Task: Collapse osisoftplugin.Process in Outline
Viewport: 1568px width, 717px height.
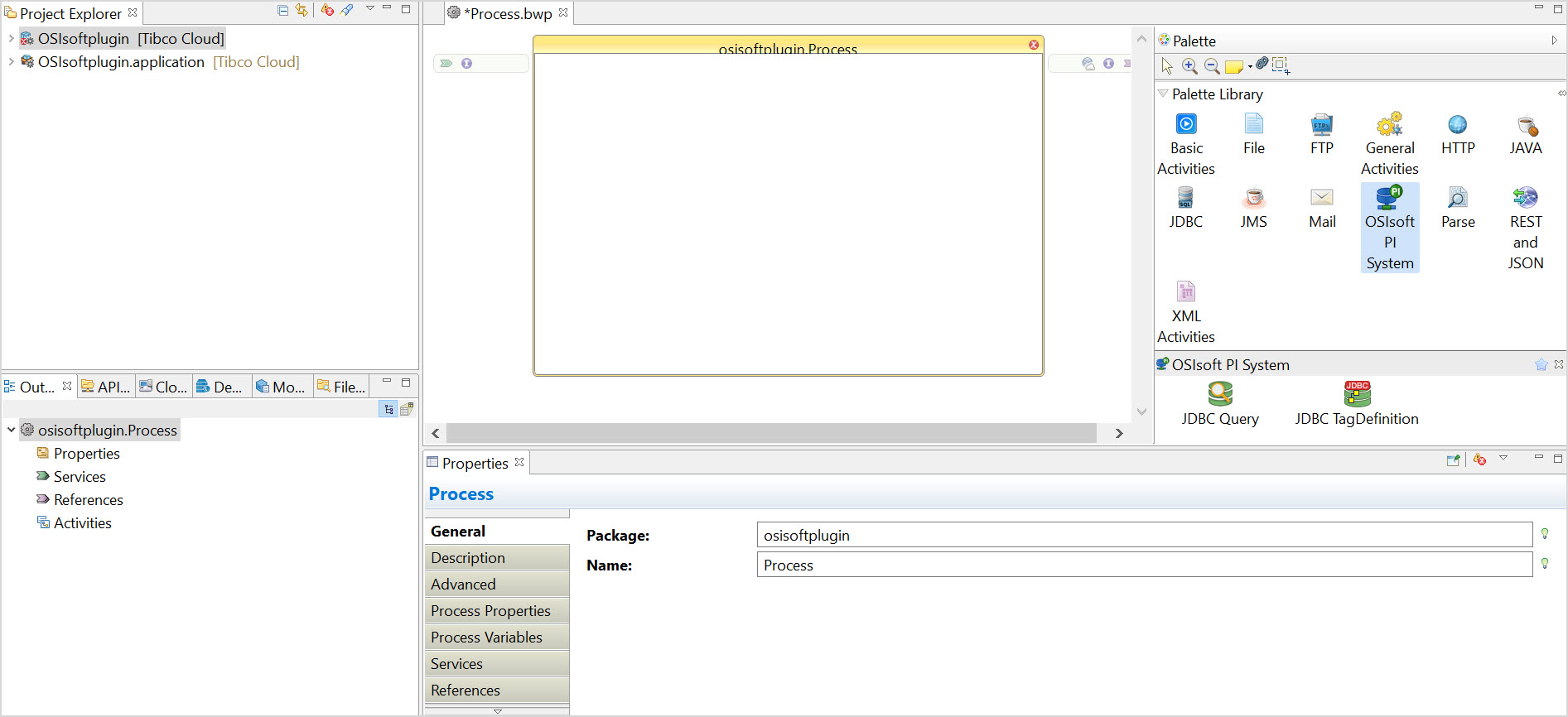Action: point(11,430)
